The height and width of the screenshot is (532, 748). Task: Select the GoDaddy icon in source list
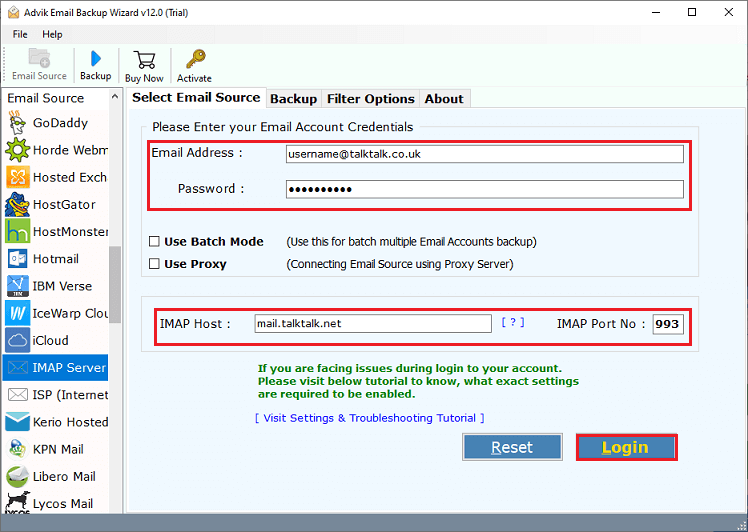[x=17, y=123]
